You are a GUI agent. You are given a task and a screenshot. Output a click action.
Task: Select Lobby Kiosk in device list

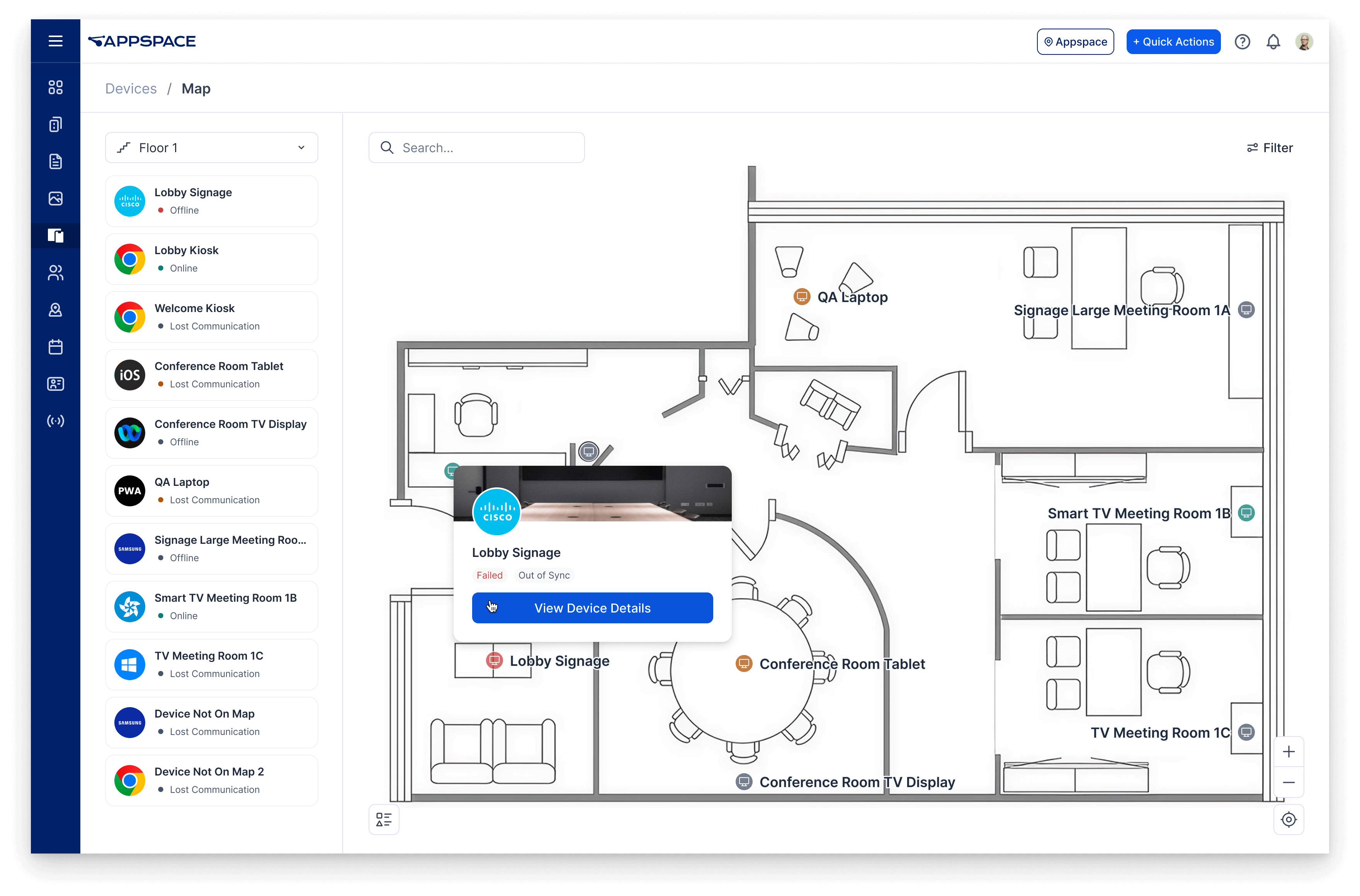click(211, 259)
